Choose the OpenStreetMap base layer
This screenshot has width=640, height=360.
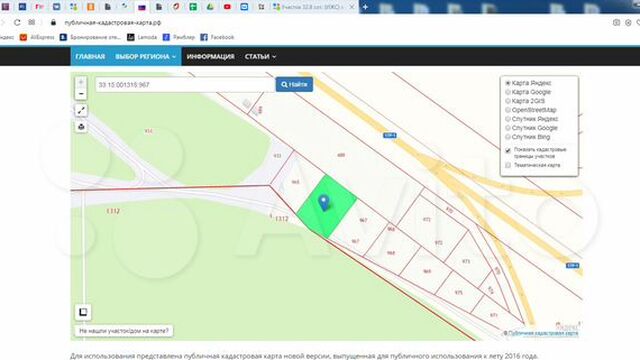coord(508,110)
